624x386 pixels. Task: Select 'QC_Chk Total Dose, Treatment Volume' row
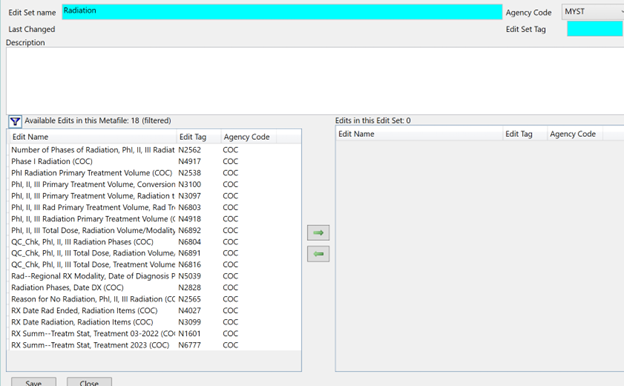(154, 265)
